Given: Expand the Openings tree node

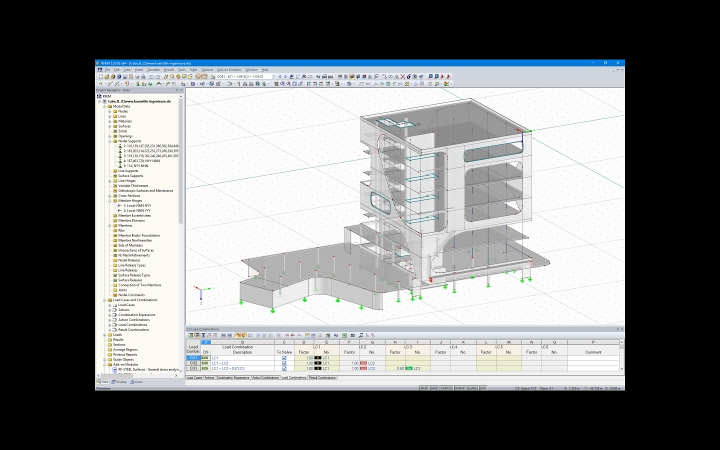Looking at the screenshot, I should [x=110, y=136].
